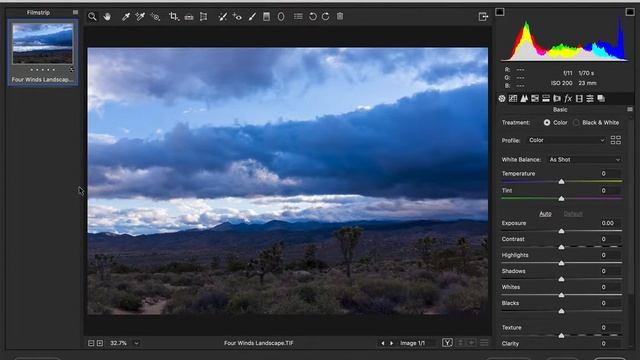This screenshot has height=360, width=640.
Task: Select the Transform tool
Action: [203, 17]
